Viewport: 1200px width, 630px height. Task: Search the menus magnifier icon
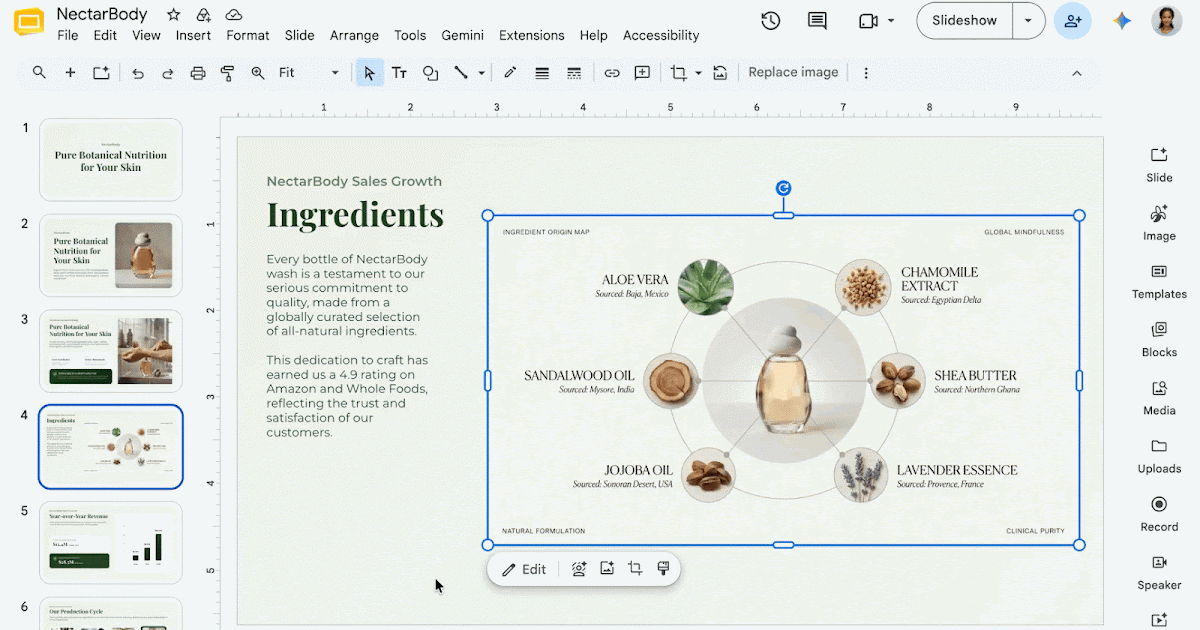point(39,72)
